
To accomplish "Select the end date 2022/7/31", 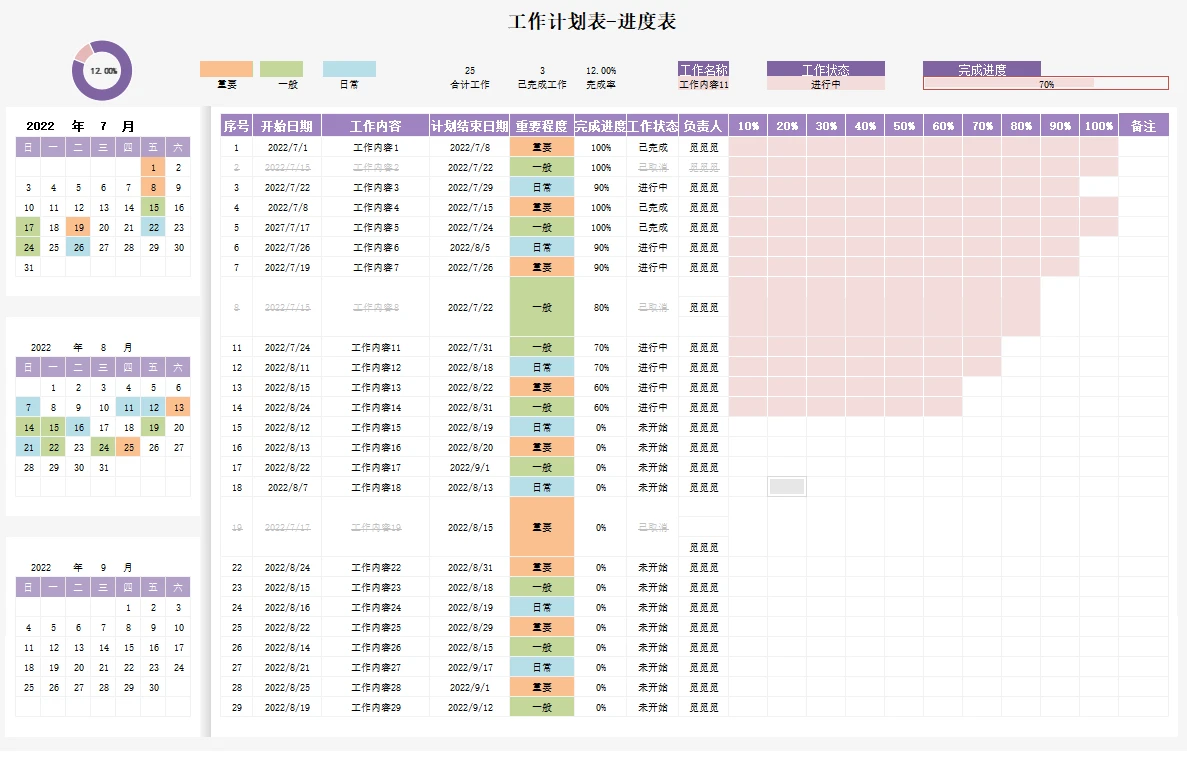I will [469, 347].
